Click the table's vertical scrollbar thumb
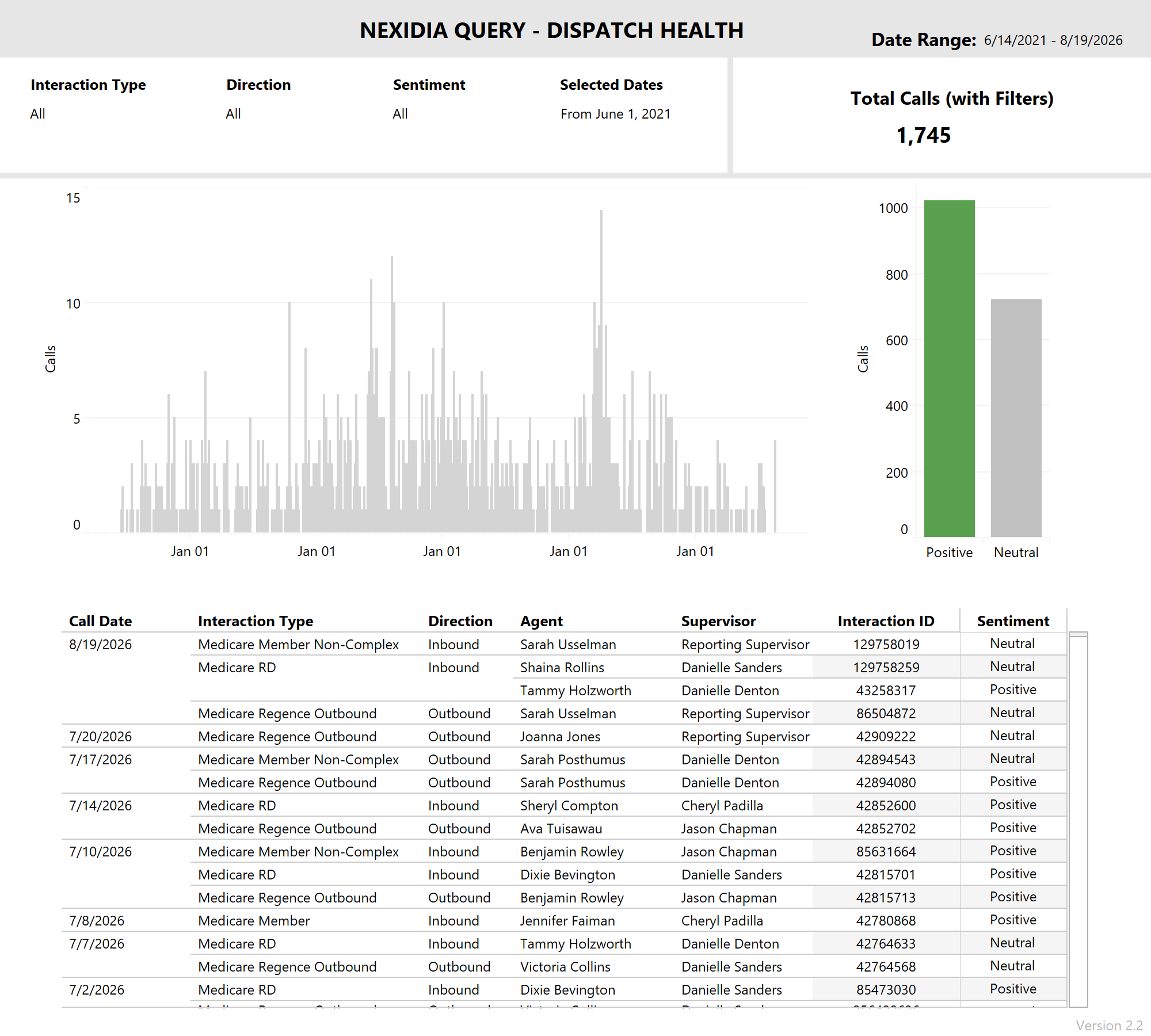Image resolution: width=1151 pixels, height=1036 pixels. 1078,634
